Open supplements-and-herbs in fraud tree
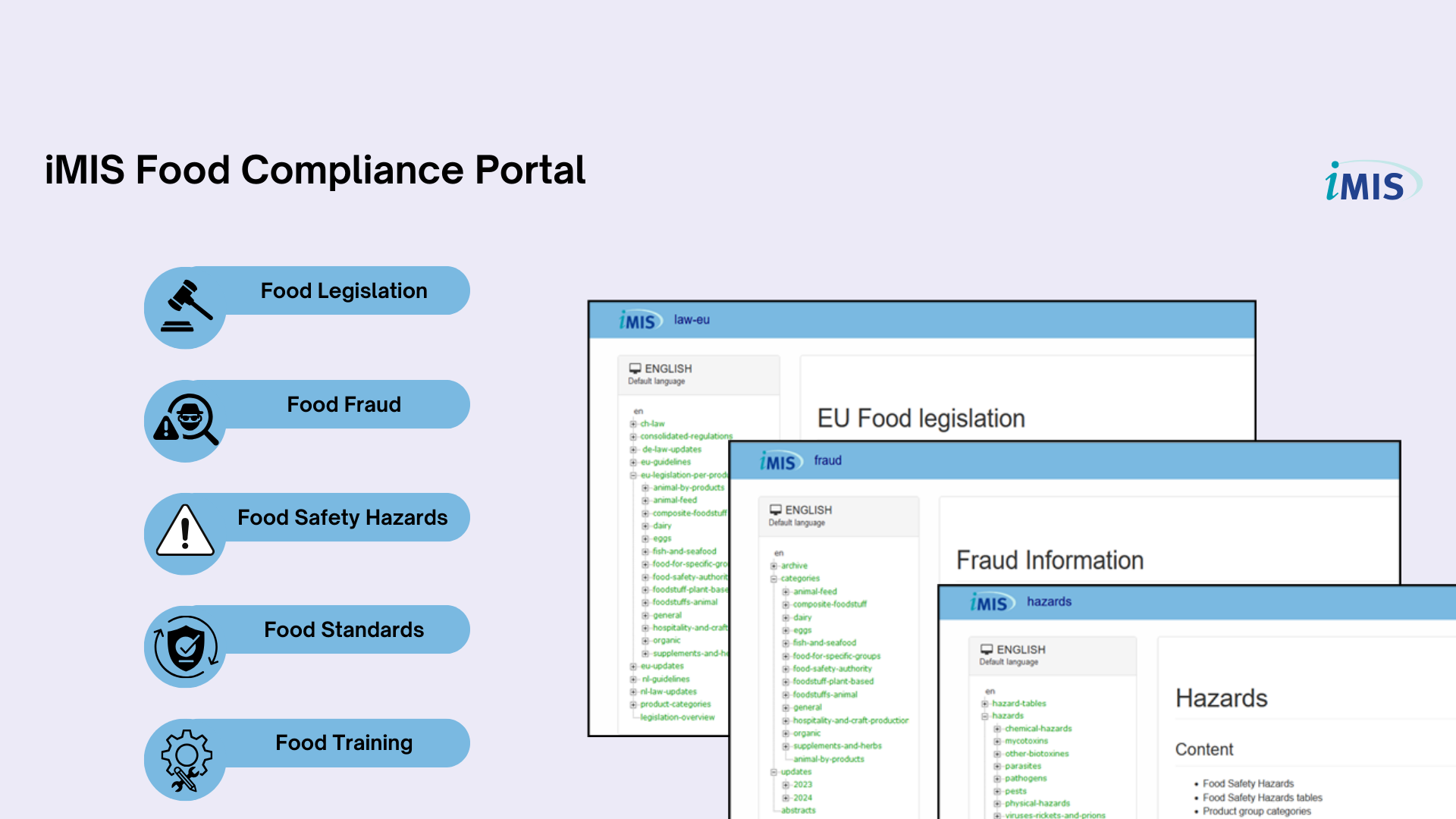The width and height of the screenshot is (1456, 819). coord(837,746)
